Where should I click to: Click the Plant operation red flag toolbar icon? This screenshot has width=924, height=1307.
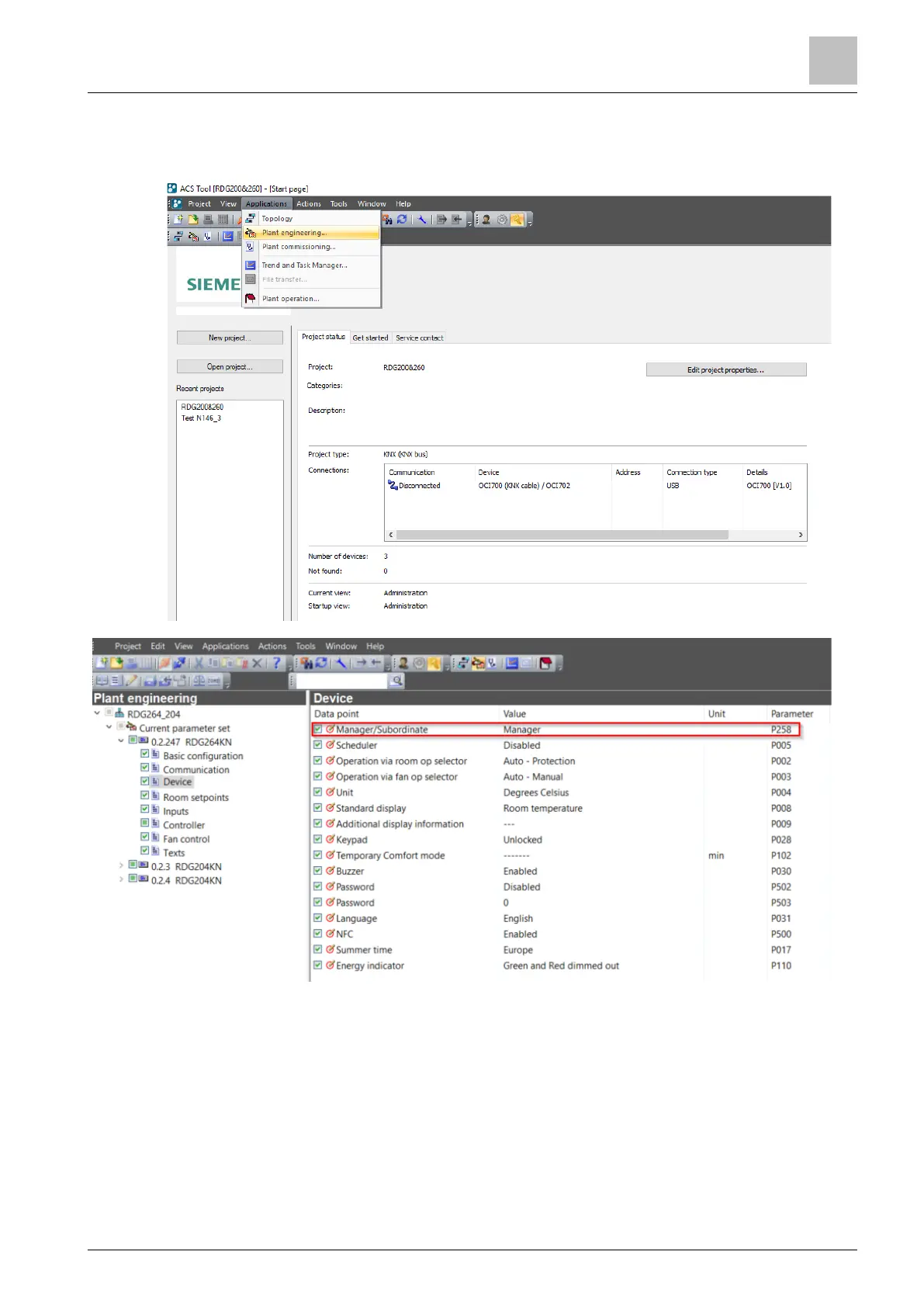coord(546,663)
